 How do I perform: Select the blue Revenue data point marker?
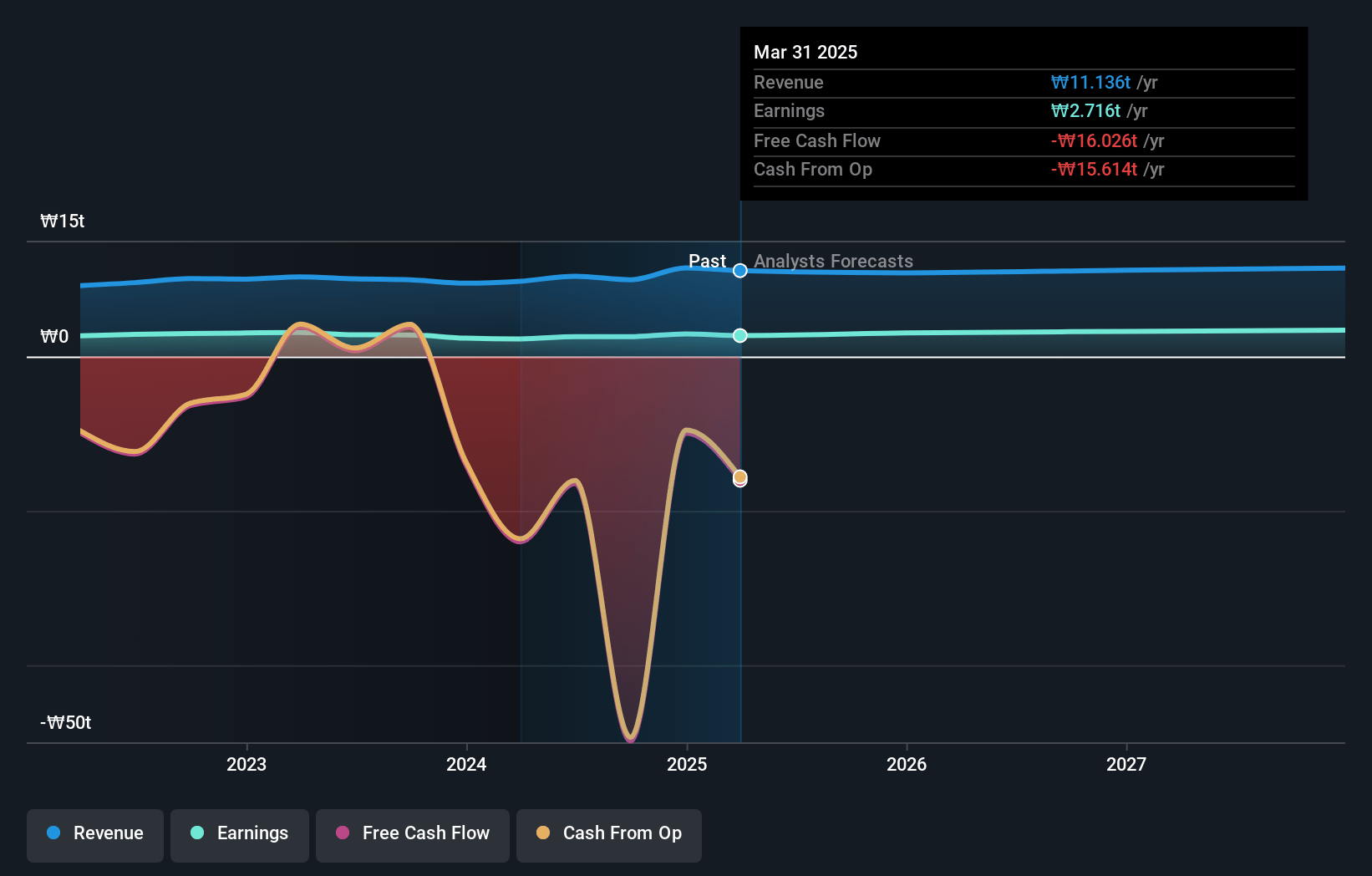click(740, 270)
